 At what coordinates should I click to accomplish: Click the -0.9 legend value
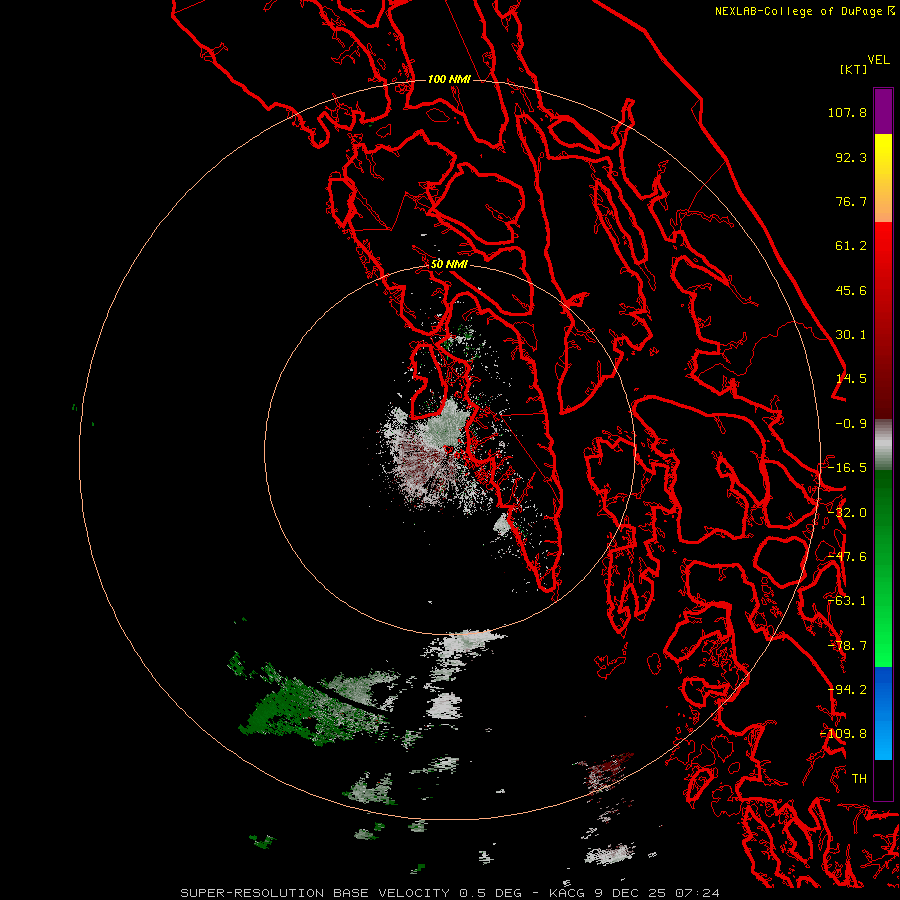click(851, 424)
